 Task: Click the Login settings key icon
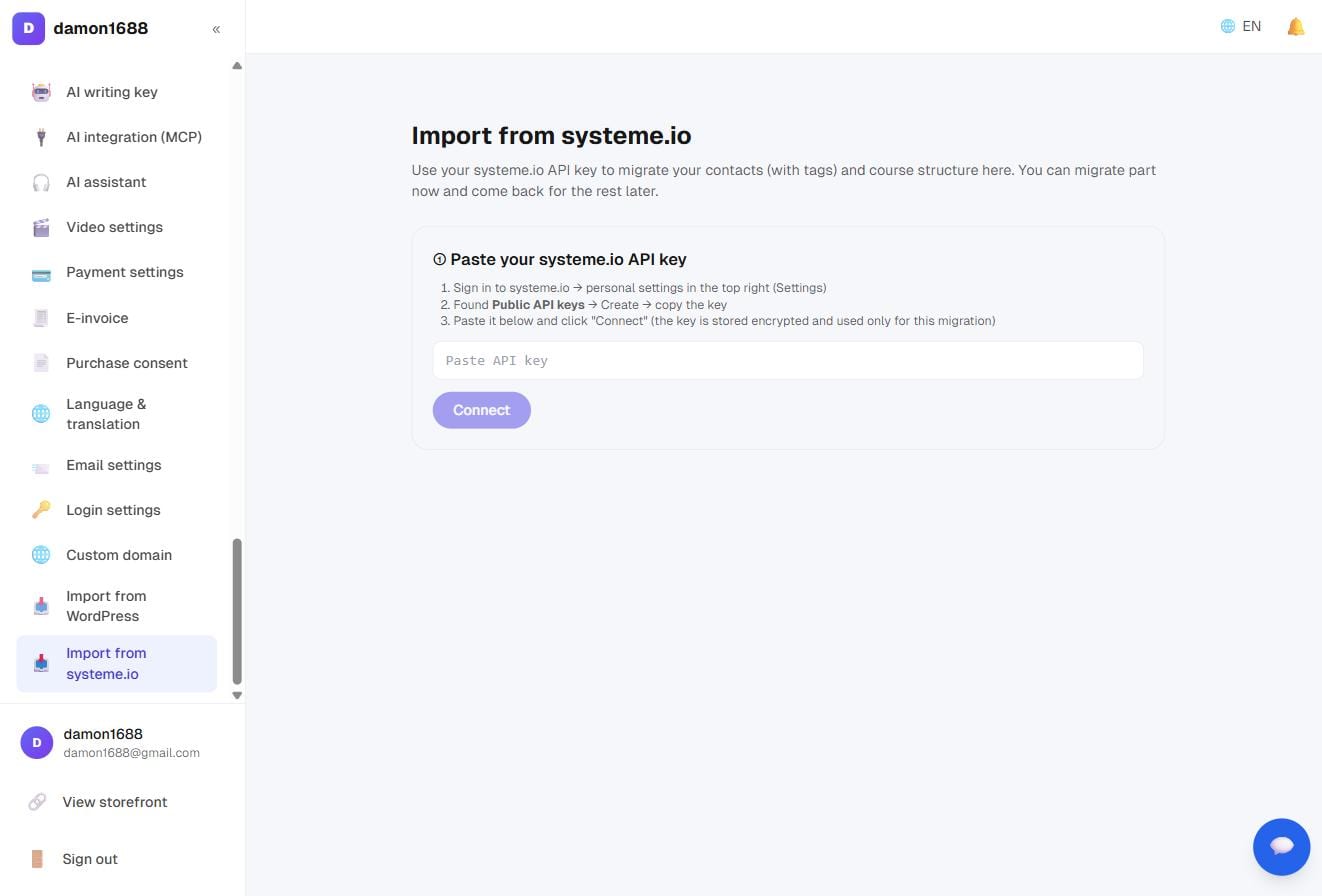click(41, 510)
